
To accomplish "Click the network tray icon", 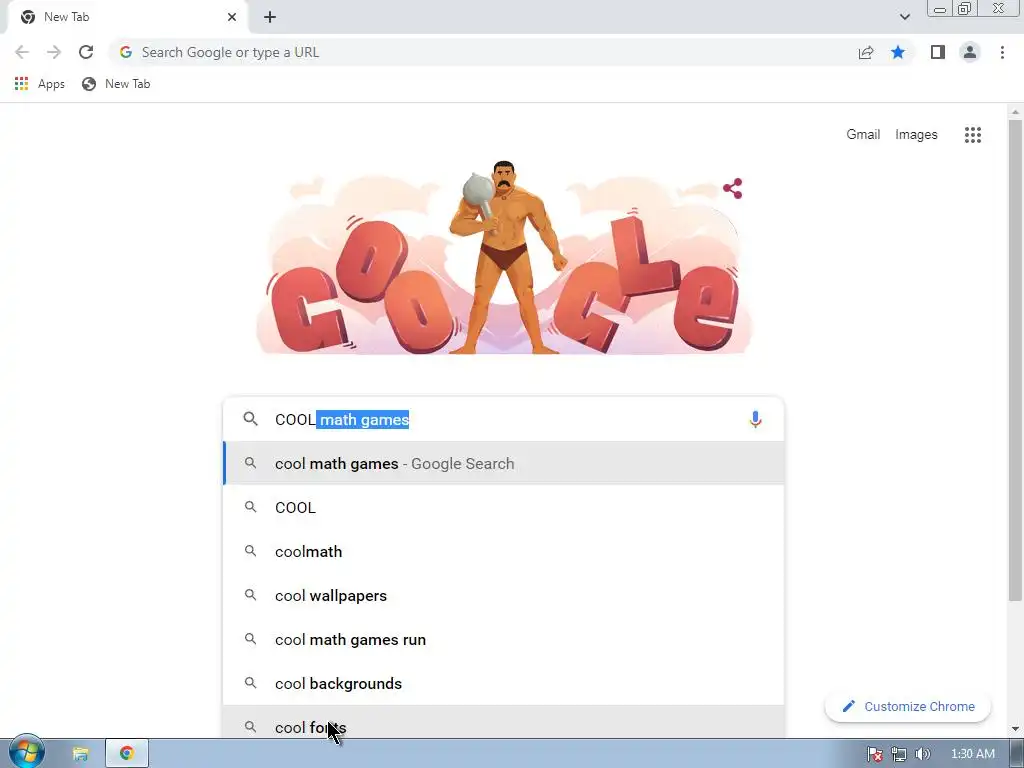I will 899,754.
